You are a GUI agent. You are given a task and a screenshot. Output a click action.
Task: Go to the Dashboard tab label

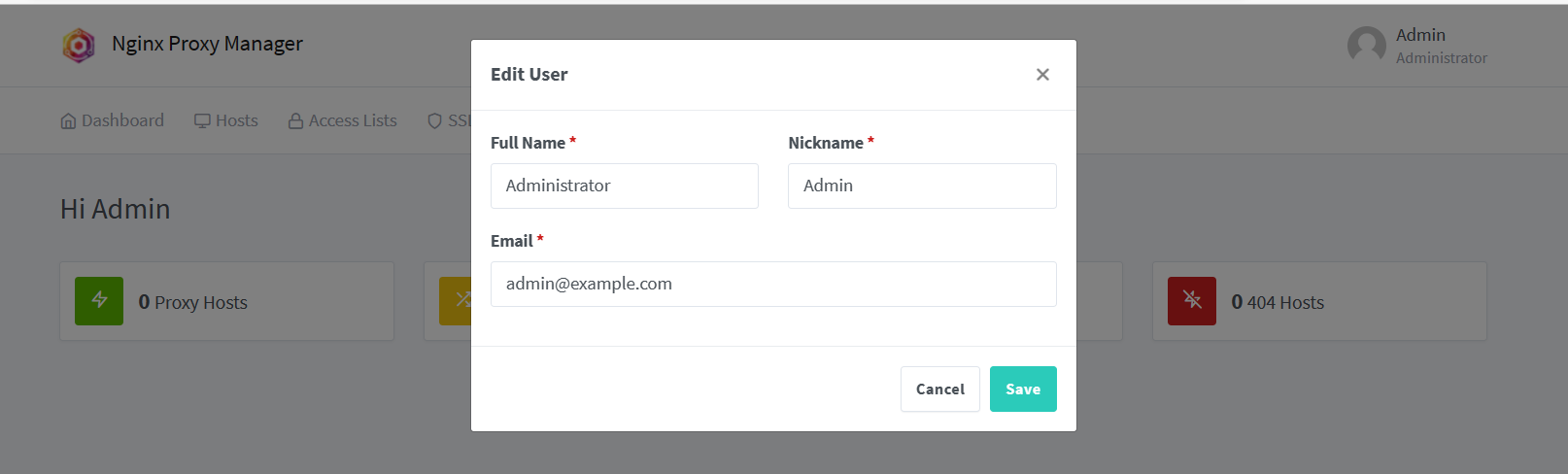coord(122,120)
